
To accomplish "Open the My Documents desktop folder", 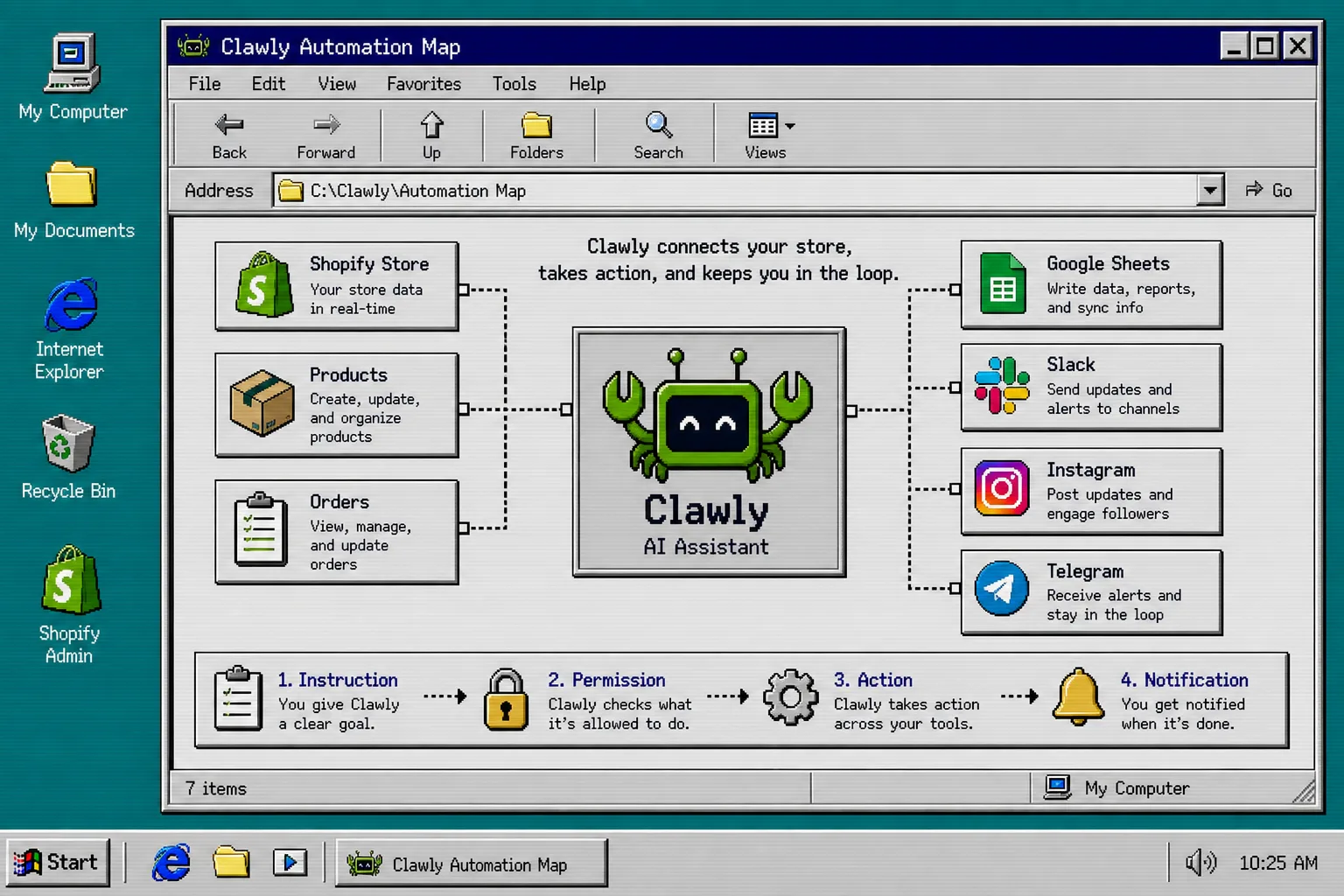I will coord(71,183).
